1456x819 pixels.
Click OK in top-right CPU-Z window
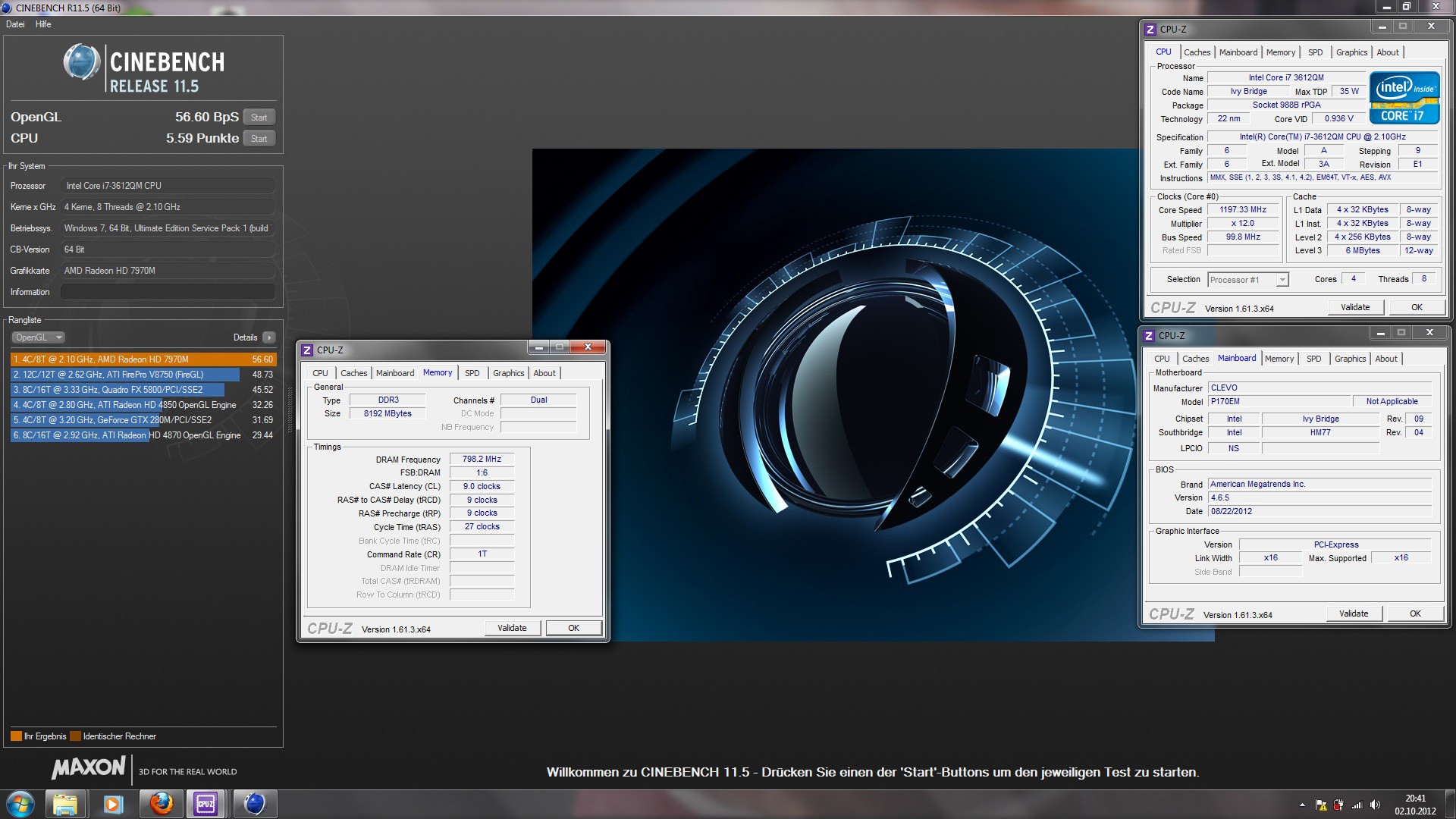click(1417, 307)
